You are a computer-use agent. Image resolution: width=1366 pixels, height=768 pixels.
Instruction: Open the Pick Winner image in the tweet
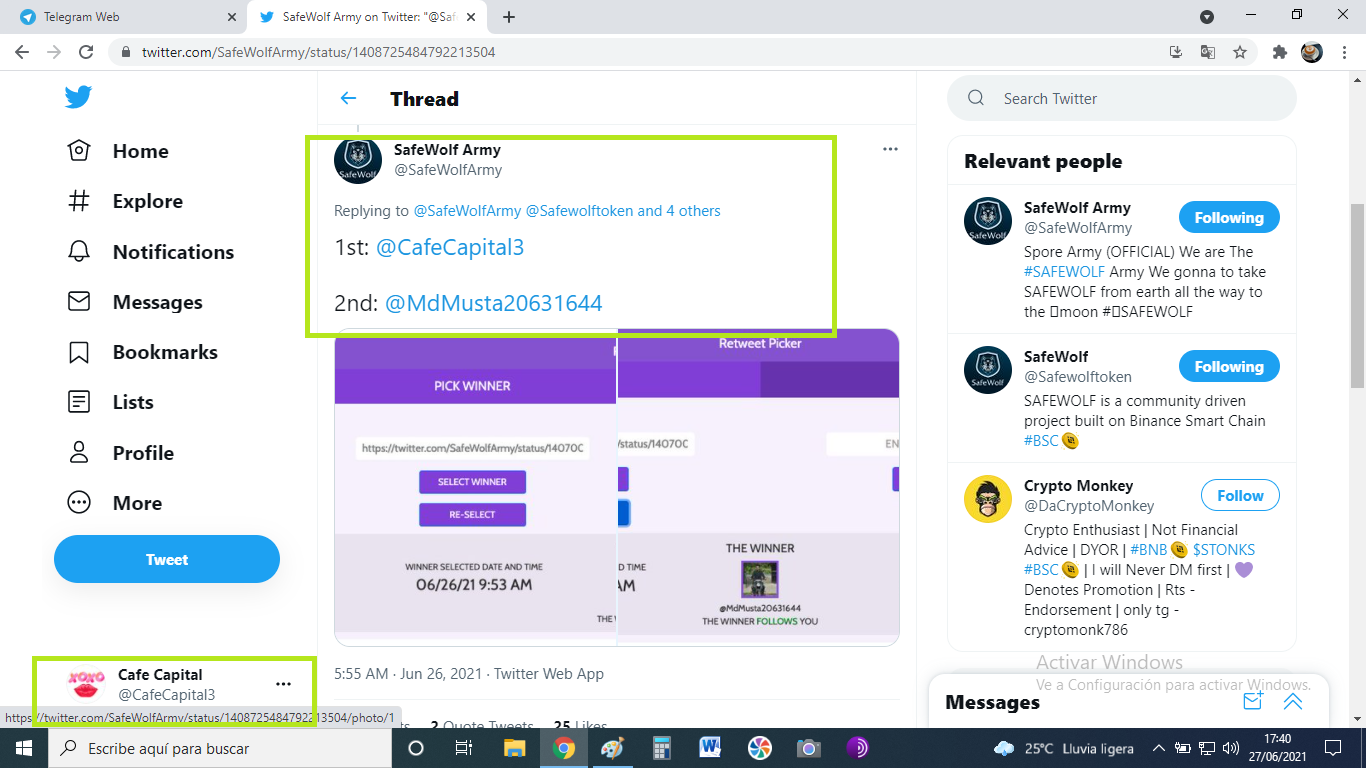coord(475,487)
